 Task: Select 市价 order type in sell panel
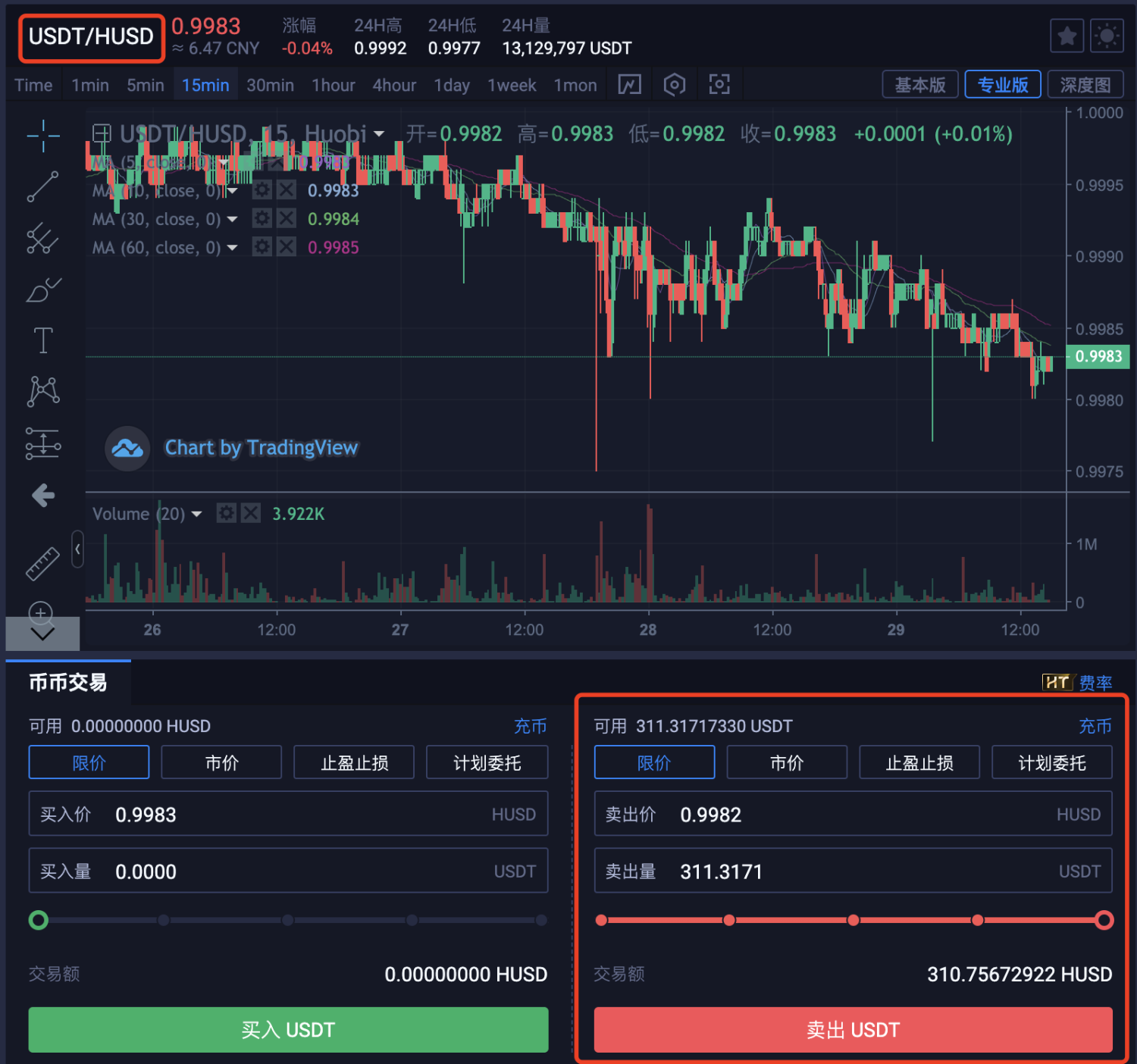click(x=786, y=762)
